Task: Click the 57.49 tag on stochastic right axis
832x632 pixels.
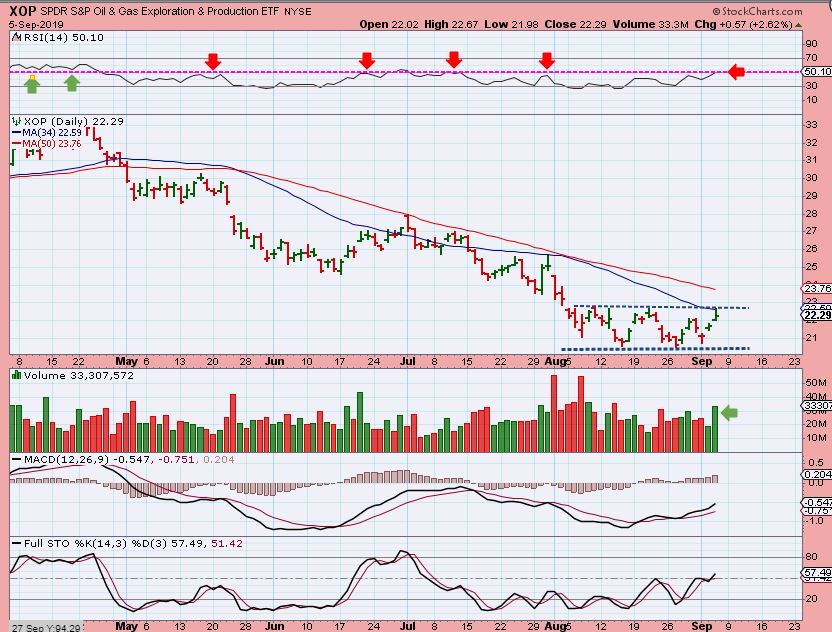Action: [x=818, y=573]
